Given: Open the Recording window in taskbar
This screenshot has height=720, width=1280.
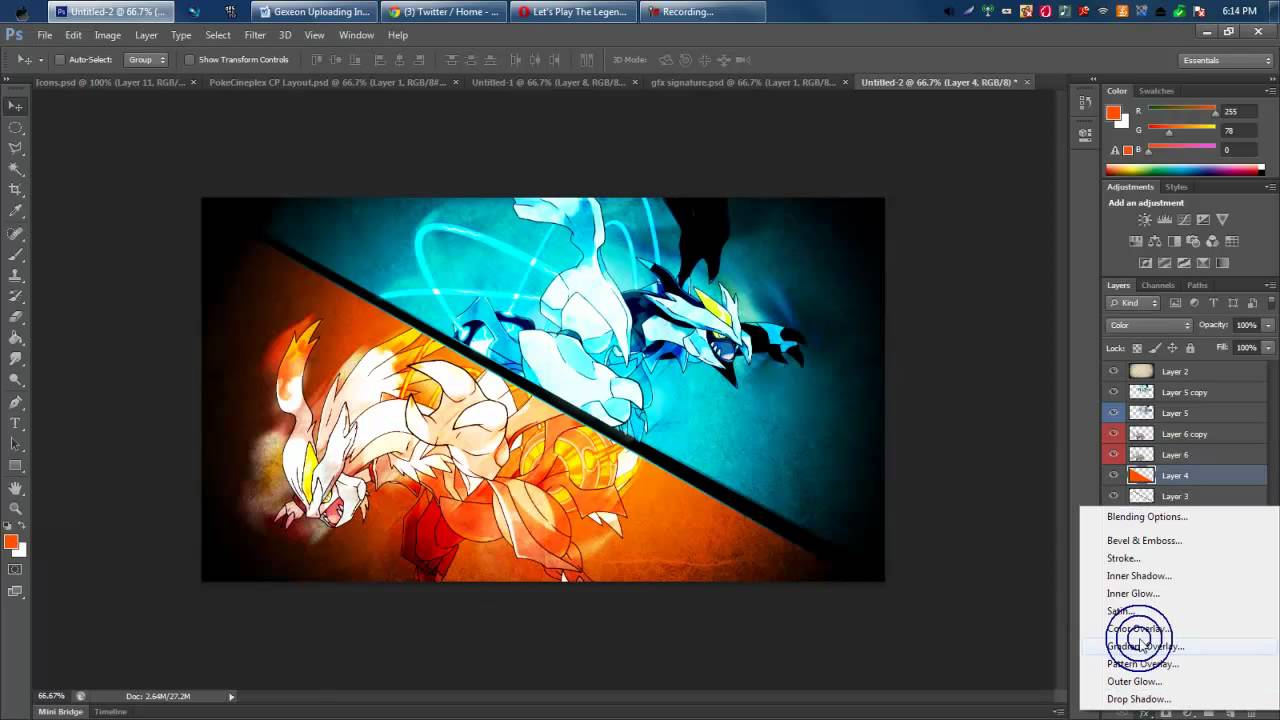Looking at the screenshot, I should pyautogui.click(x=701, y=12).
